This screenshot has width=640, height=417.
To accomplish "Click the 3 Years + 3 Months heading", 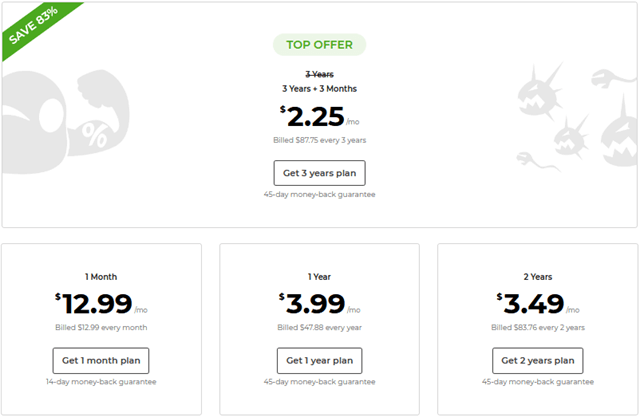I will click(319, 88).
